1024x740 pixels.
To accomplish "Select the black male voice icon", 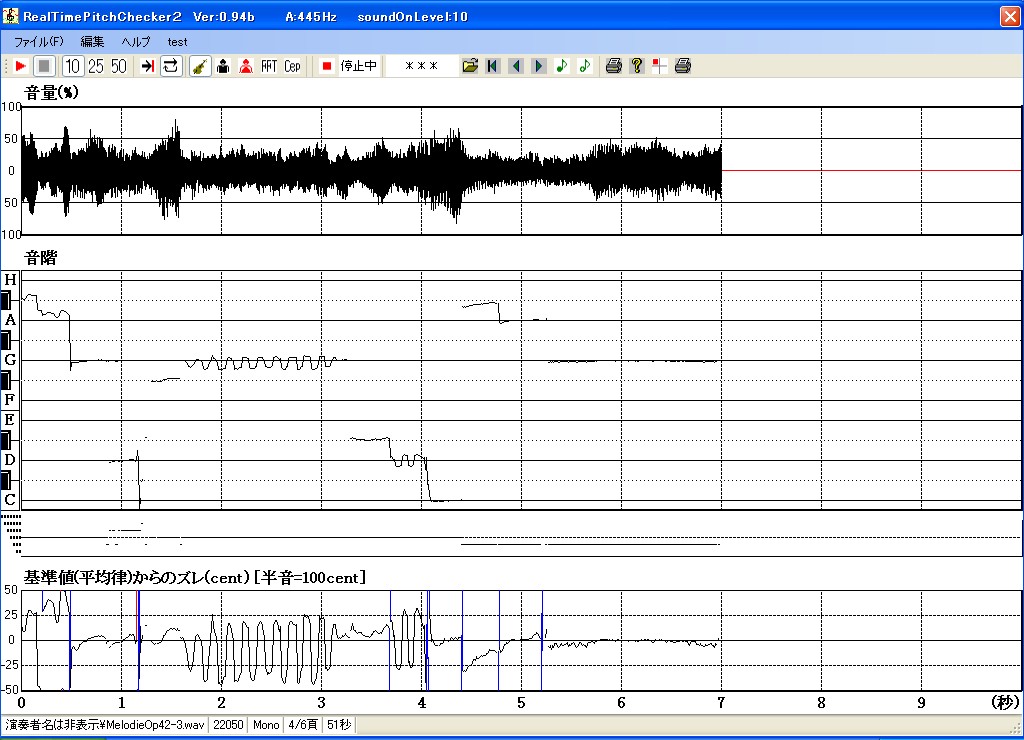I will pyautogui.click(x=223, y=66).
